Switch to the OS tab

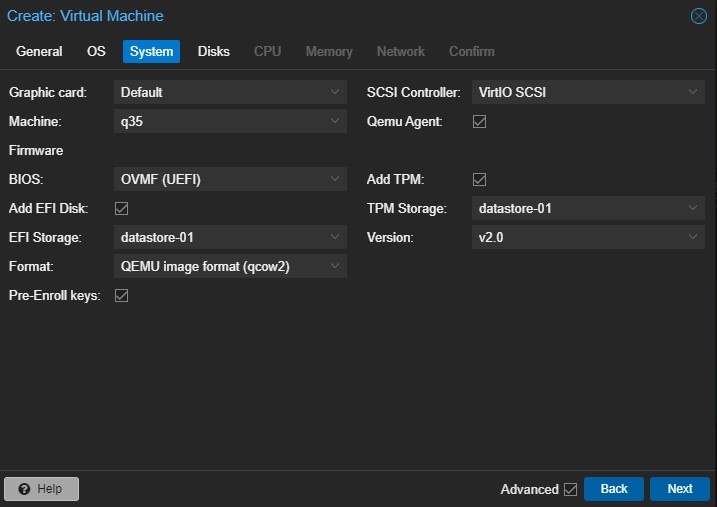96,51
